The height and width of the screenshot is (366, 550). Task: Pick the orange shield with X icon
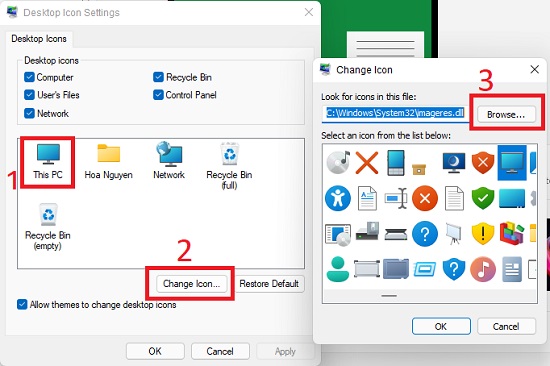(x=483, y=162)
